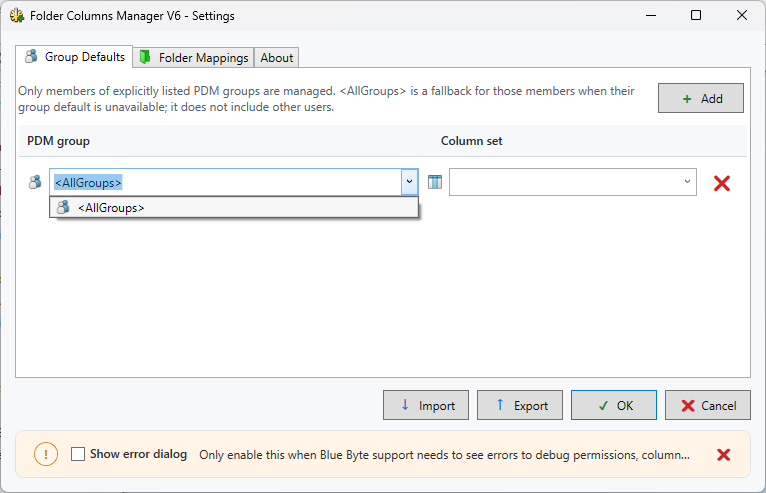Click the Blue Byte support hint text

[444, 455]
